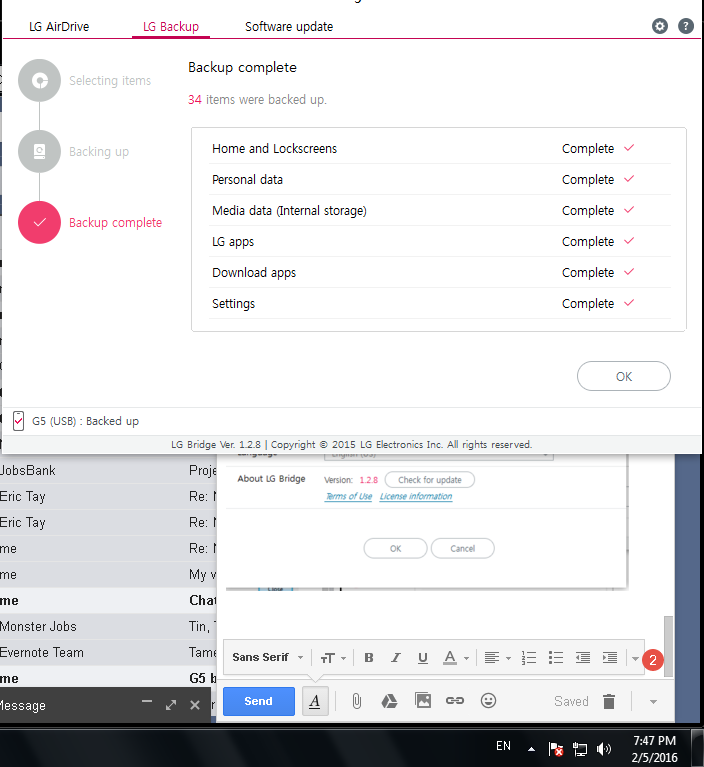Select Settings backup row
This screenshot has width=704, height=767.
click(440, 303)
